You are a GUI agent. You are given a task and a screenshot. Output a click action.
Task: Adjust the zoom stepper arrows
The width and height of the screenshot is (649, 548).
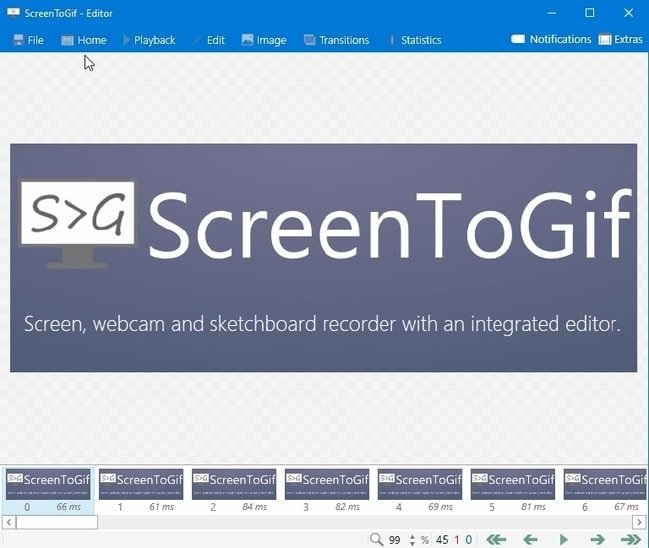(x=412, y=540)
